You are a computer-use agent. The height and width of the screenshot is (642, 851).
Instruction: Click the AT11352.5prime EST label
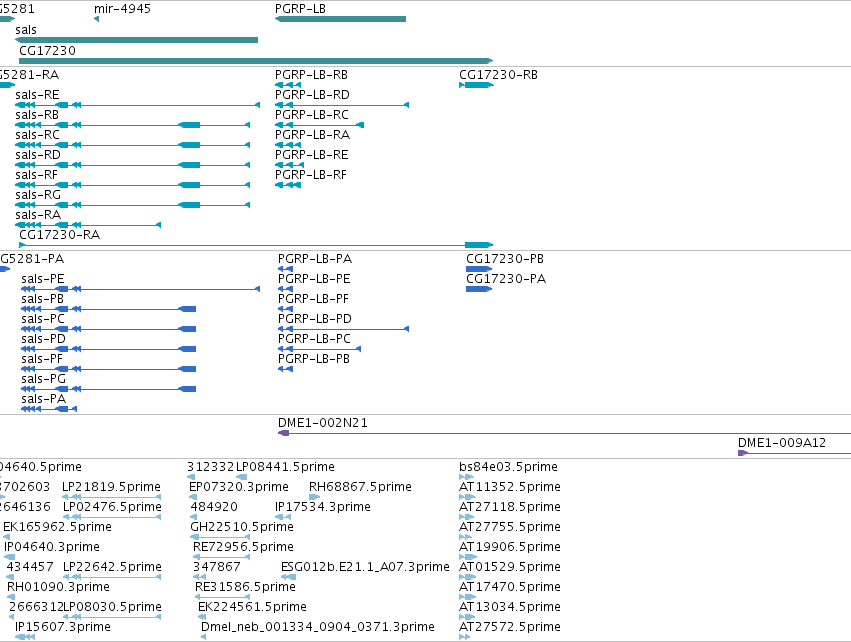[510, 487]
